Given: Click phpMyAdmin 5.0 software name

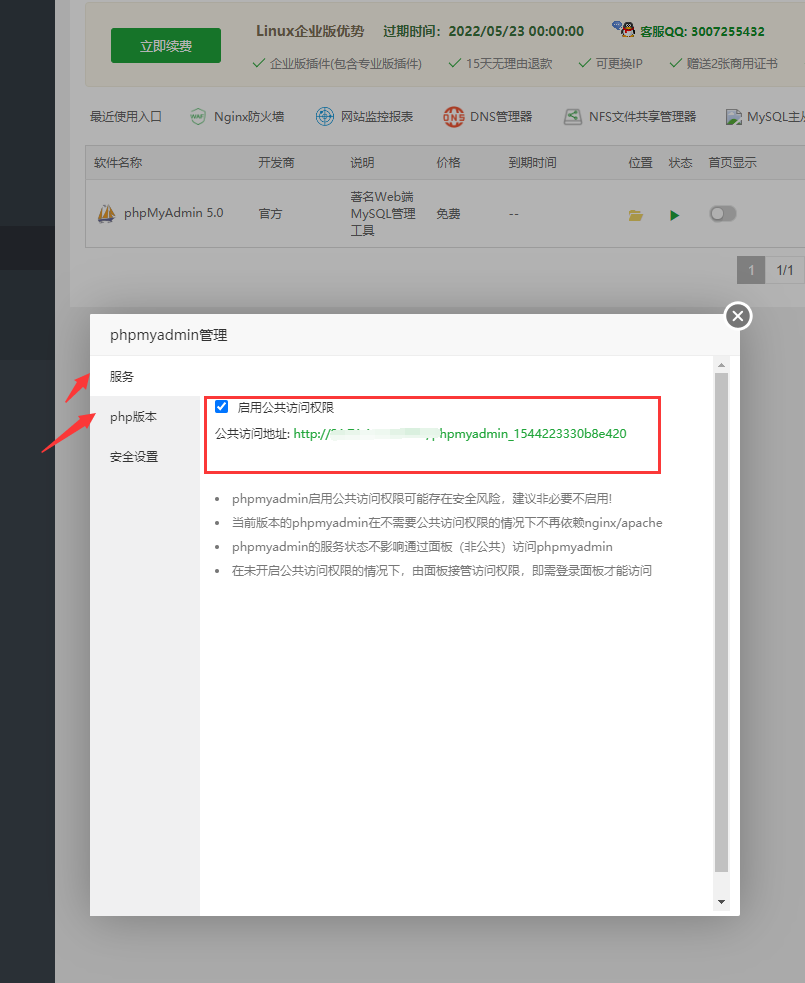Looking at the screenshot, I should [174, 213].
